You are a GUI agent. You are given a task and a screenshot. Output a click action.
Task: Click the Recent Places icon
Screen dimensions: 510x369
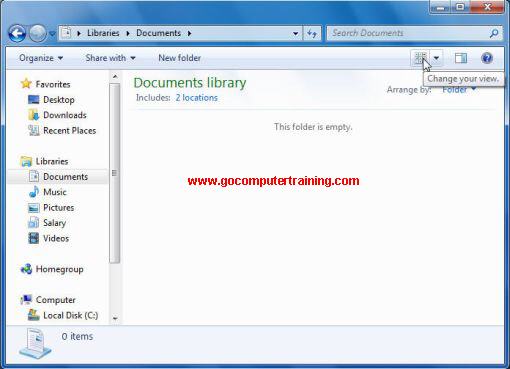click(34, 130)
